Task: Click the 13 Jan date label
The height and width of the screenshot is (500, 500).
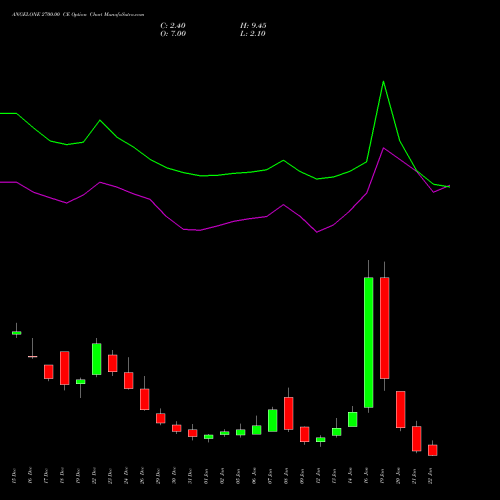Action: click(334, 476)
